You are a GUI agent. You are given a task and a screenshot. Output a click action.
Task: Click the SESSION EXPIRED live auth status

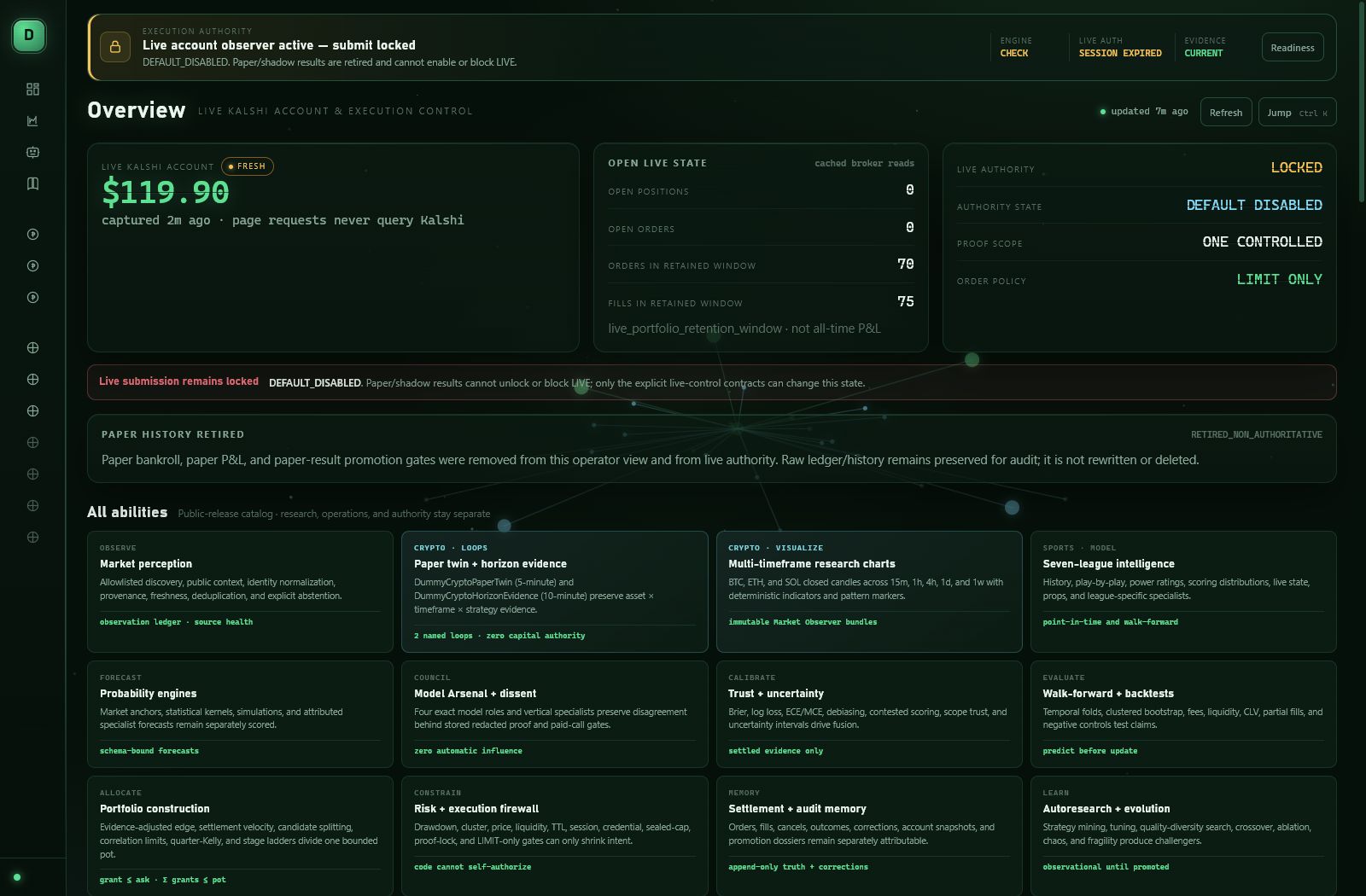(1120, 53)
